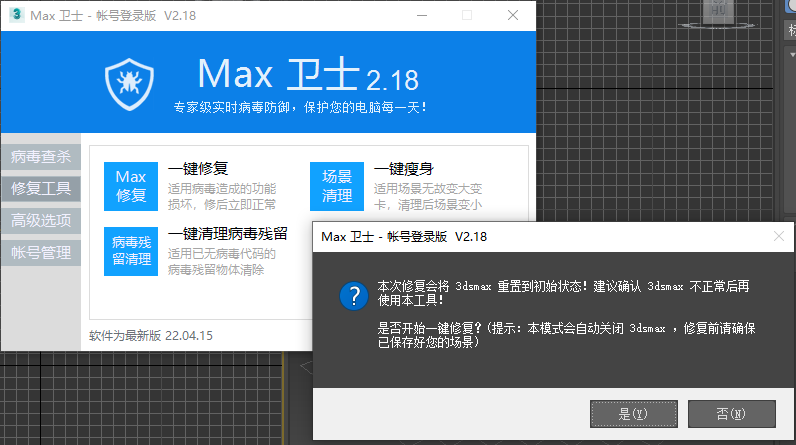The height and width of the screenshot is (445, 796).
Task: Close the Max卫士 main window
Action: pos(513,15)
